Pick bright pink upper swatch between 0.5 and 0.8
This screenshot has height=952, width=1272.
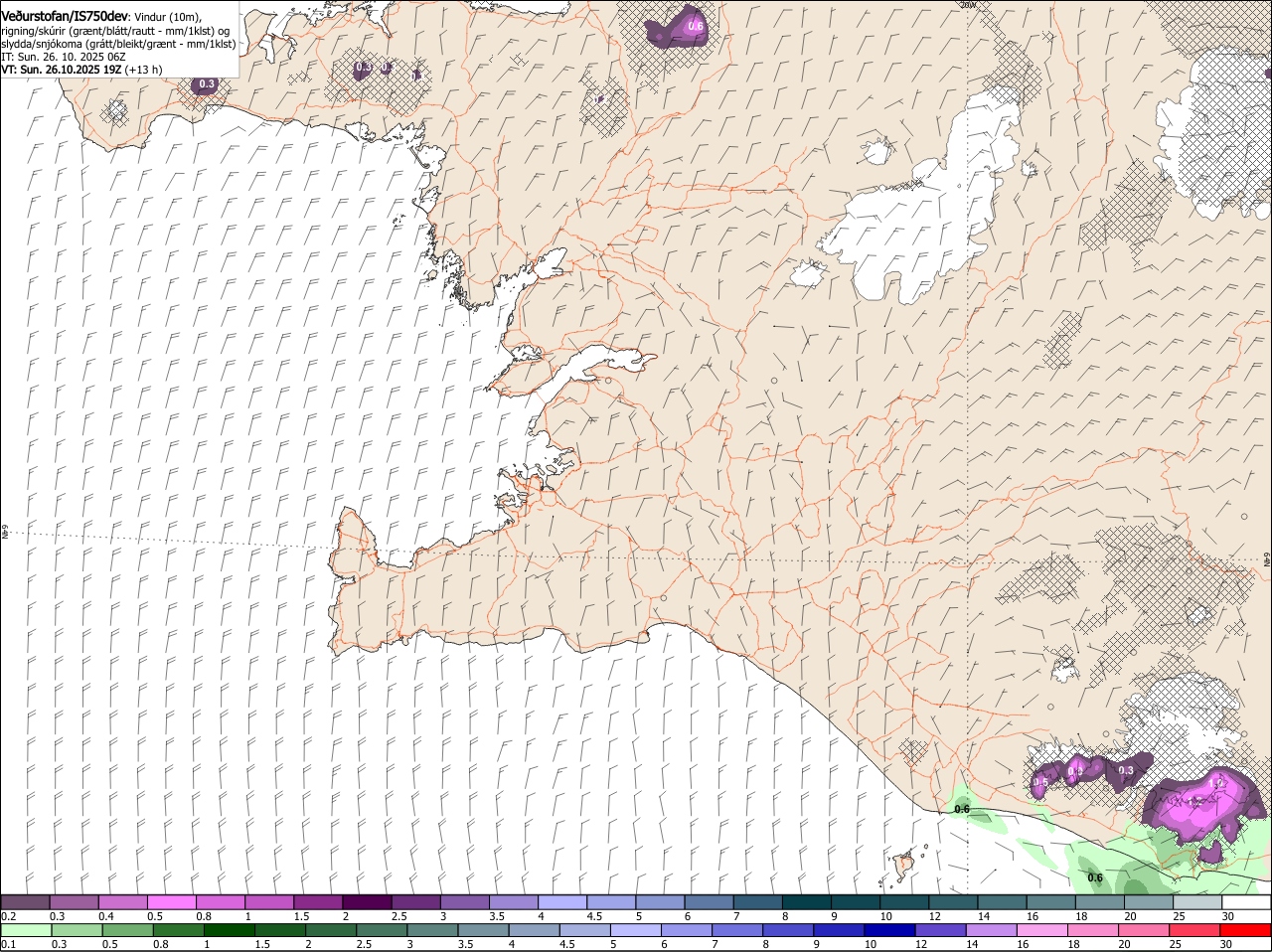pos(171,901)
